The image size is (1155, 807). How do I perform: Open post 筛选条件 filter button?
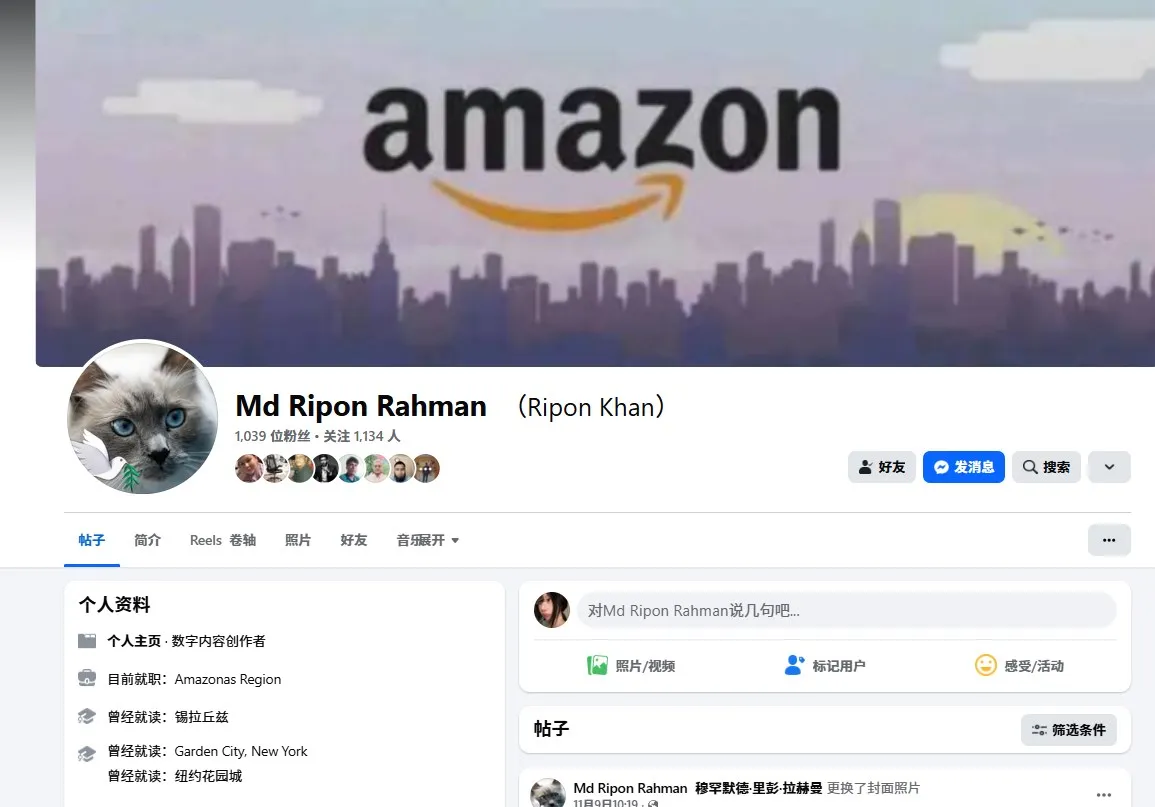coord(1069,730)
